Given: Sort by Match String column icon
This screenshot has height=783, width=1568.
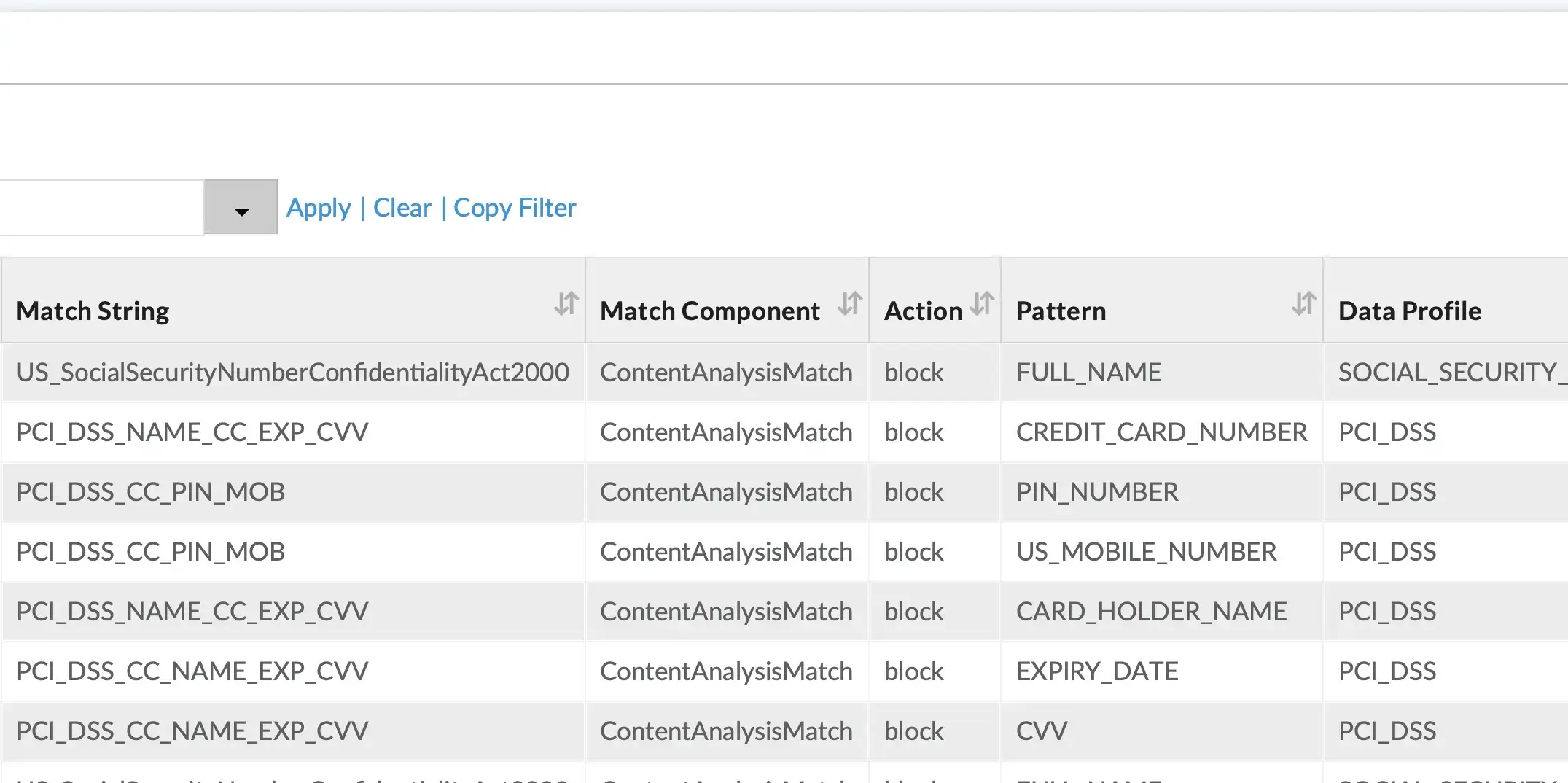Looking at the screenshot, I should [x=566, y=303].
